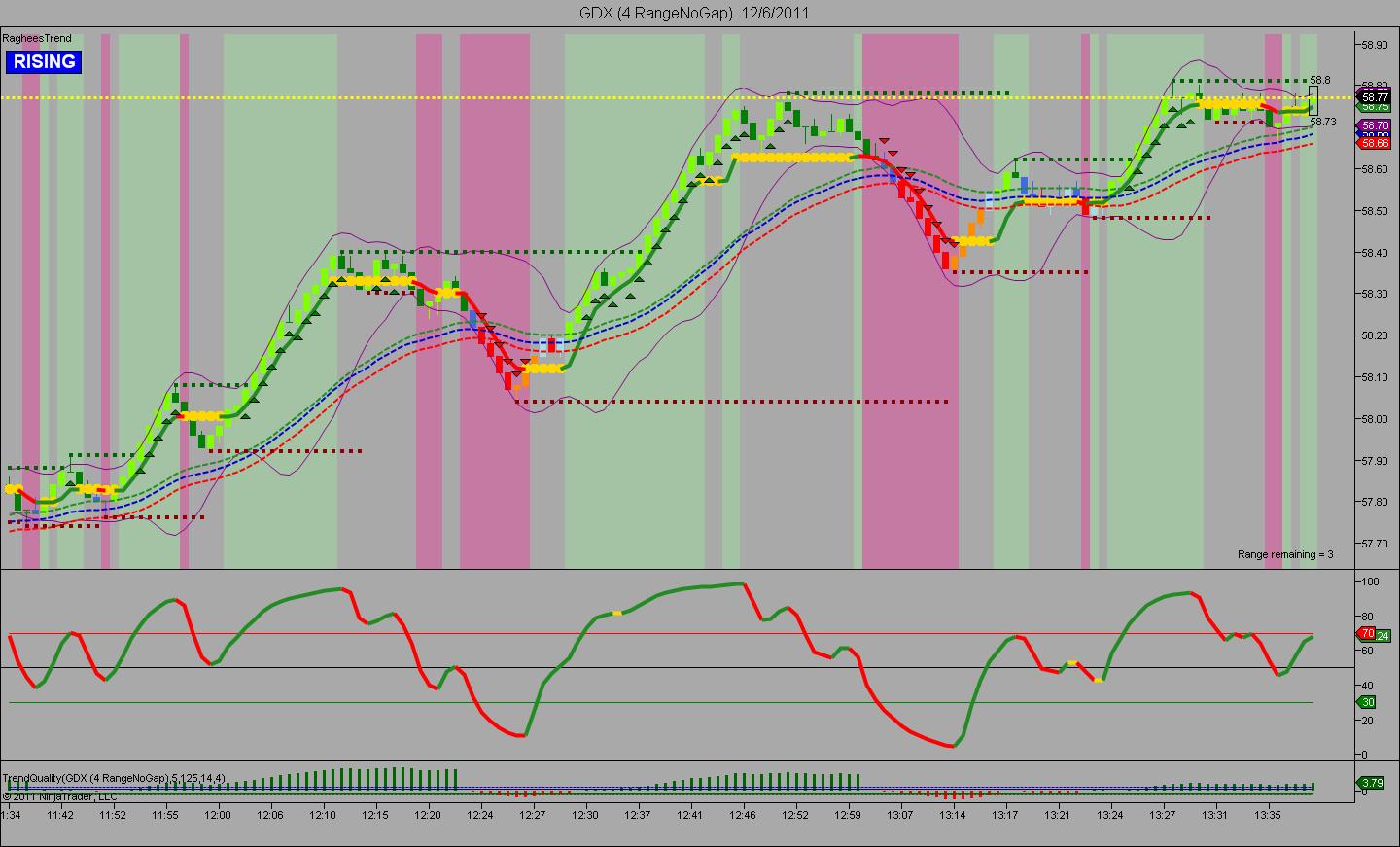The height and width of the screenshot is (847, 1400).
Task: Click the 12:30 time axis label
Action: tap(585, 815)
